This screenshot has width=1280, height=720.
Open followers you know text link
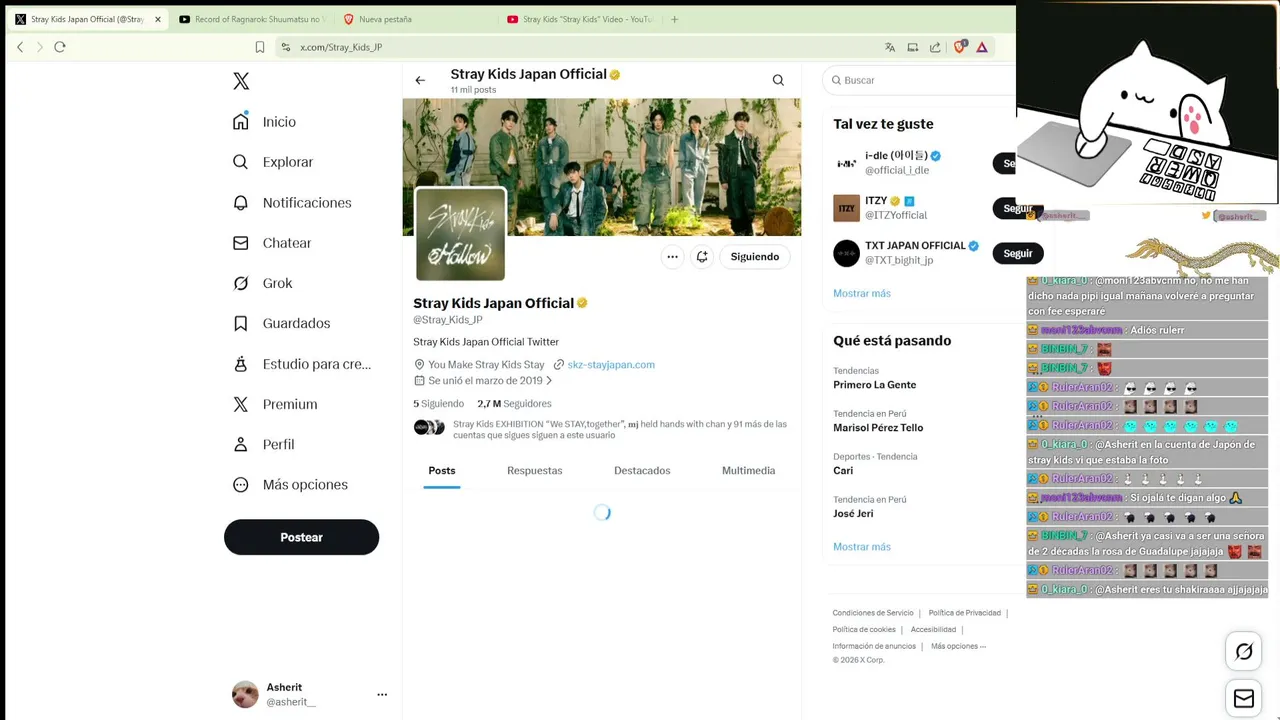coord(620,429)
